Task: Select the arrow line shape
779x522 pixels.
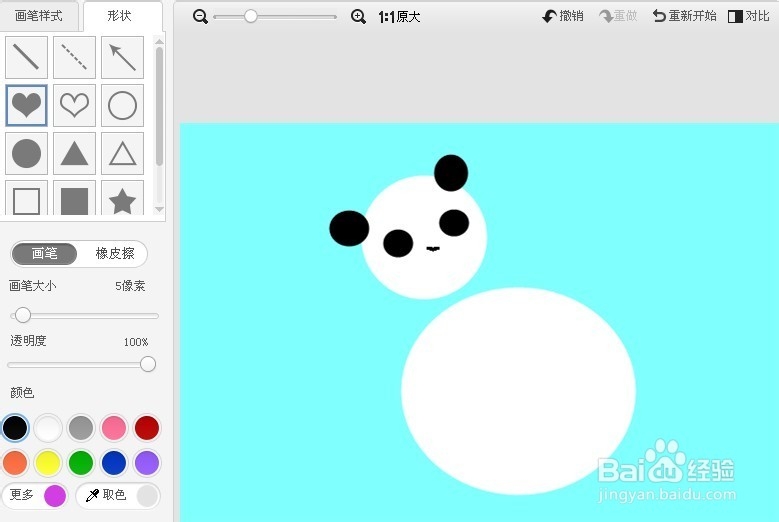Action: [122, 57]
